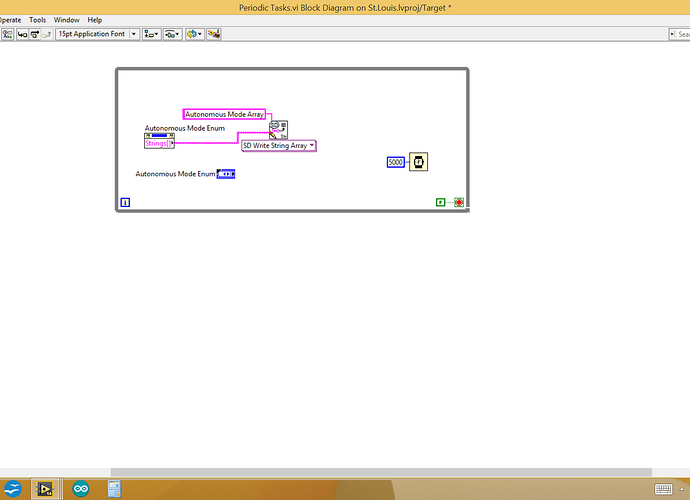Viewport: 690px width, 500px height.
Task: Switch to LabVIEW in the taskbar
Action: [x=45, y=489]
